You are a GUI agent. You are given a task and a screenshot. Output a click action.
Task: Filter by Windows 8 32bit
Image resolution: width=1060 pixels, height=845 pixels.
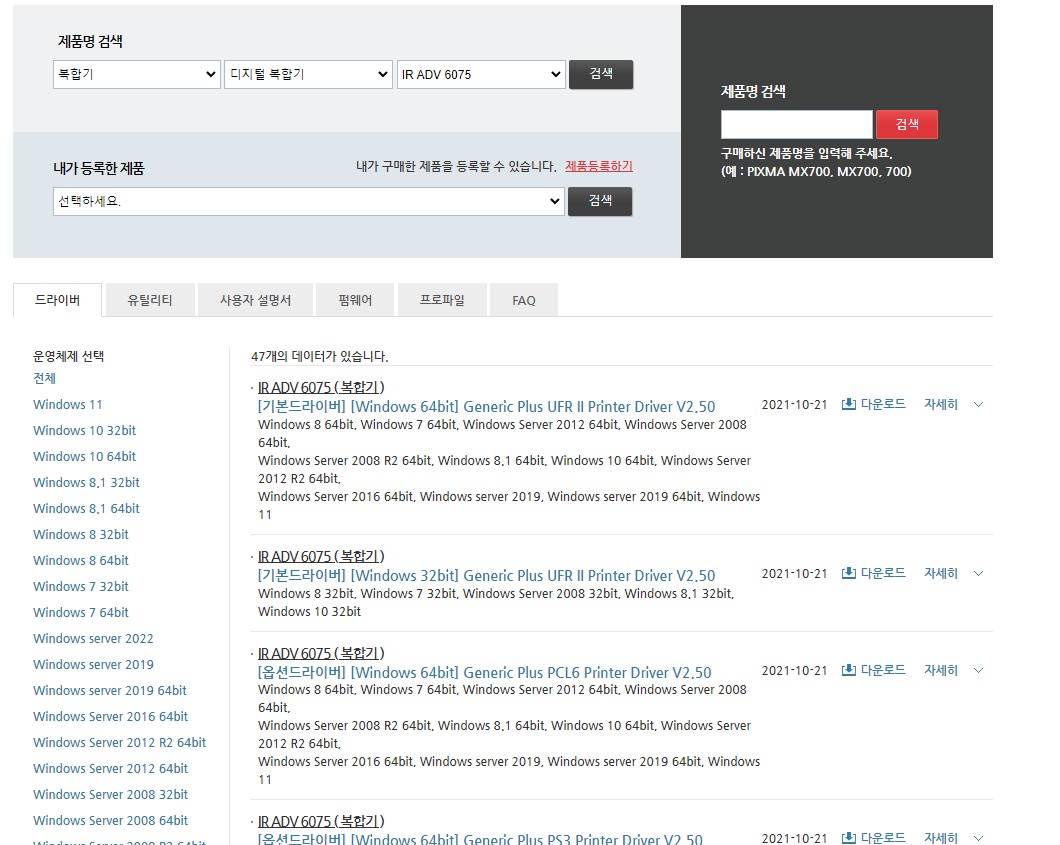tap(81, 535)
